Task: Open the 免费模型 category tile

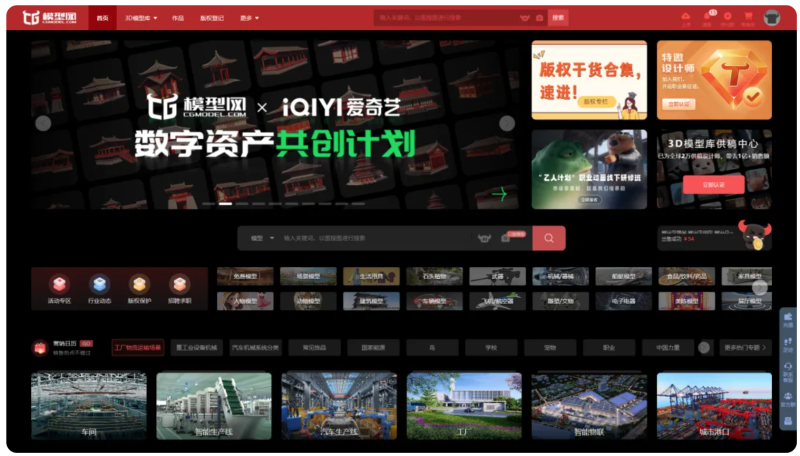Action: [x=245, y=276]
